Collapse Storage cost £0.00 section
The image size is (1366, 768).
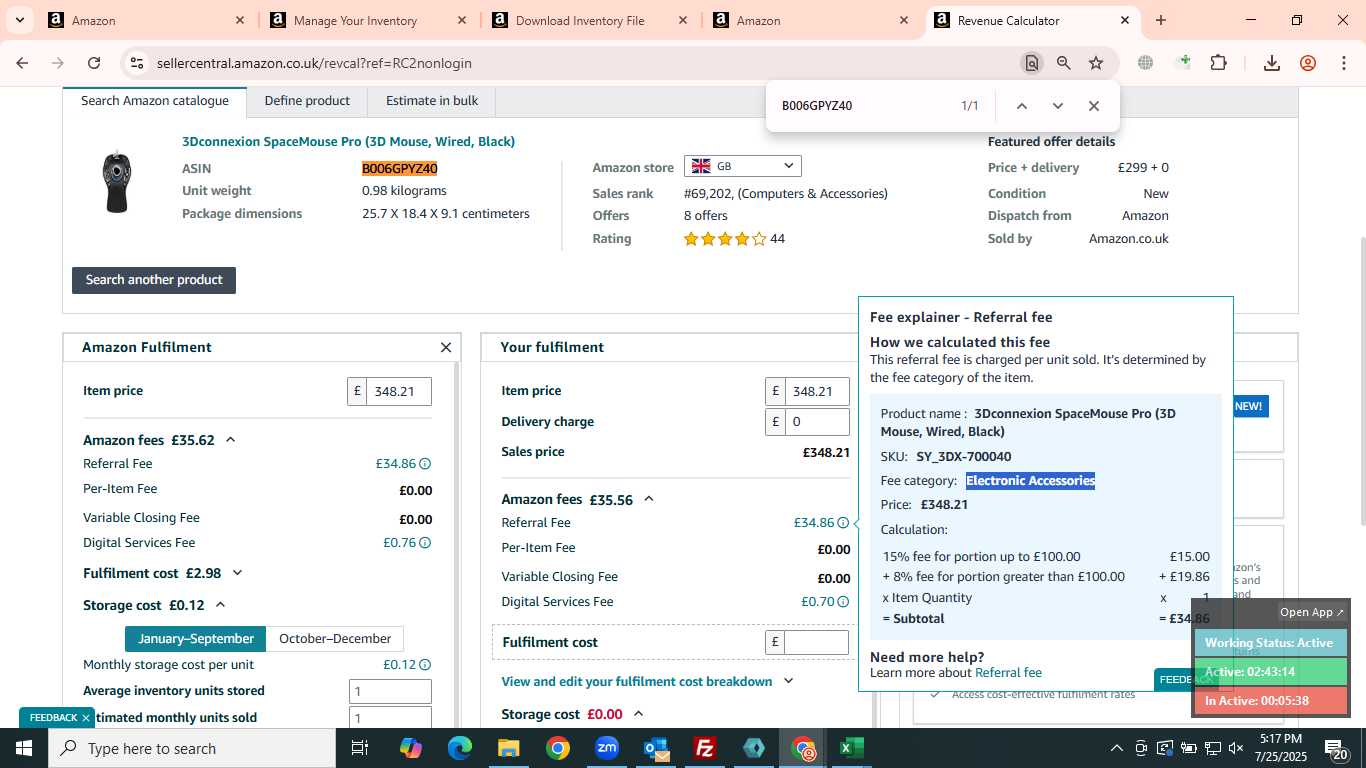tap(639, 714)
